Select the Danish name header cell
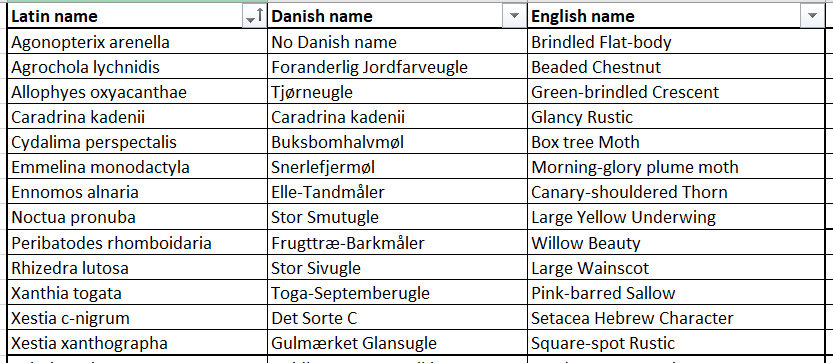833x363 pixels. tap(397, 16)
